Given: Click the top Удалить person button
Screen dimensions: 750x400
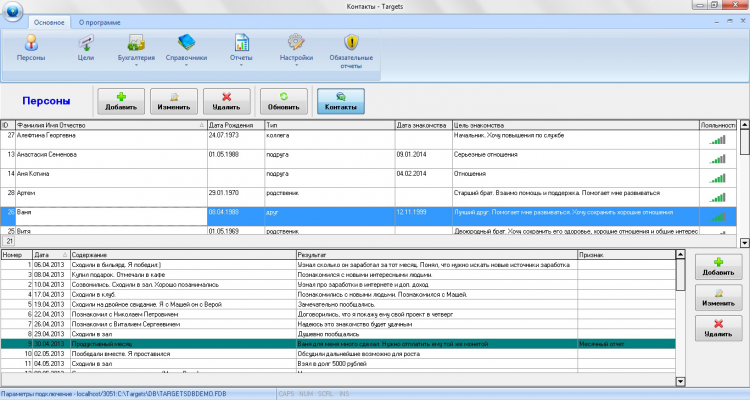Looking at the screenshot, I should click(227, 101).
